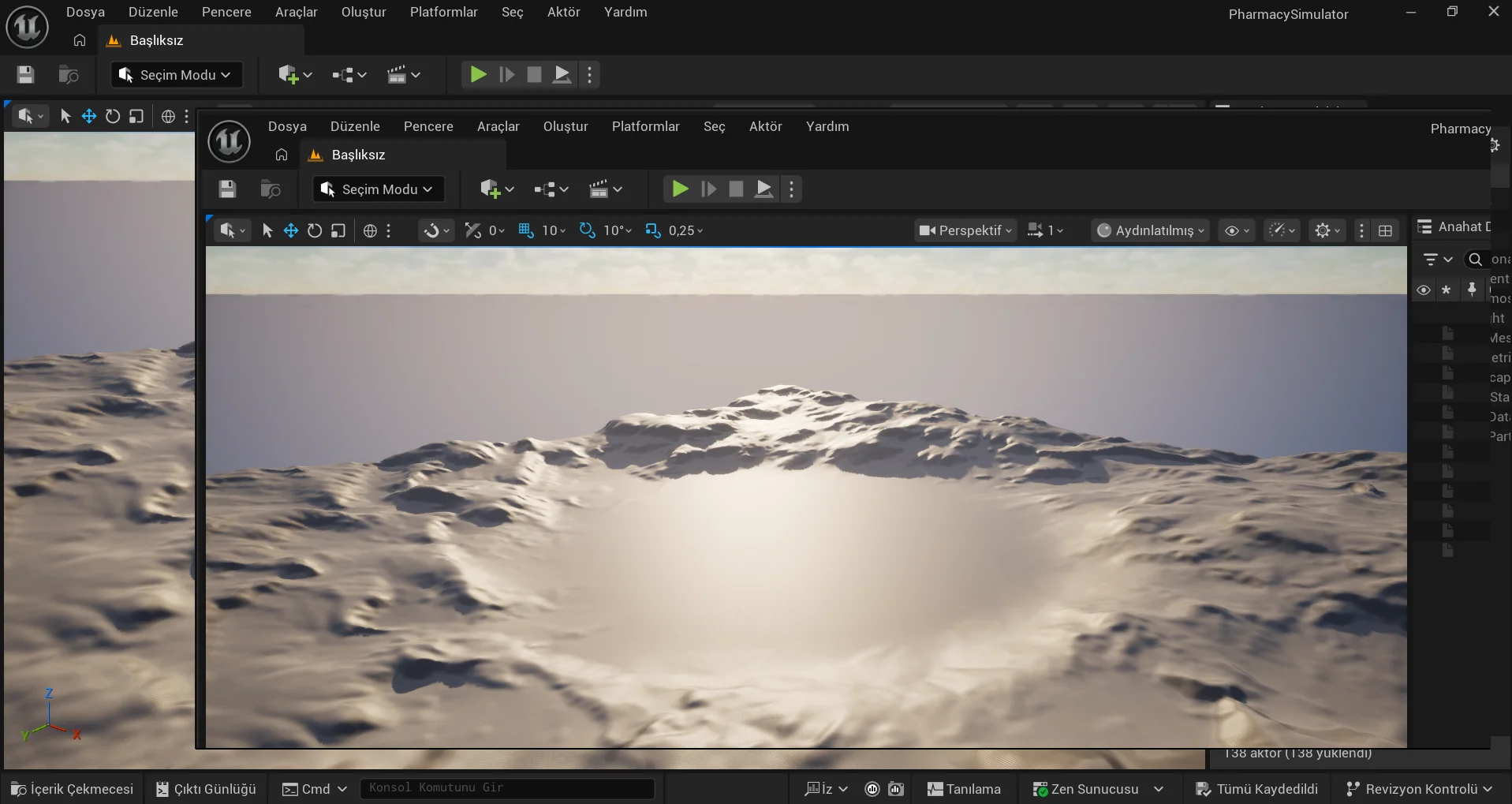The width and height of the screenshot is (1512, 804).
Task: Click the outliner search magnifier icon
Action: click(1475, 259)
